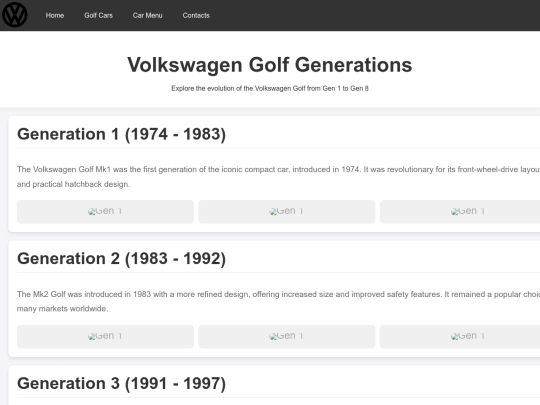Click the Volkswagen Golf Generations main heading

270,65
